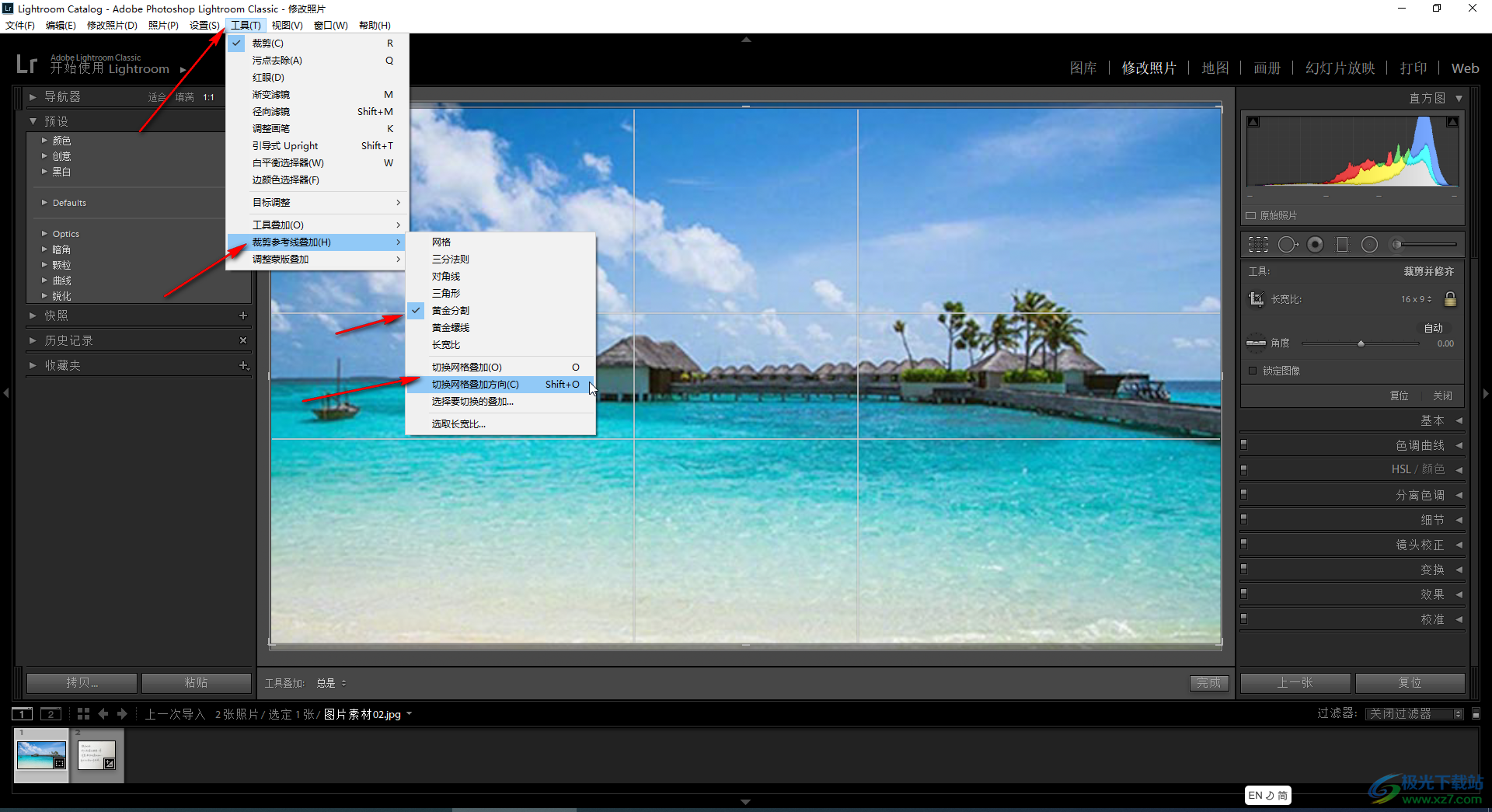
Task: Expand the Optics preset group
Action: click(44, 233)
